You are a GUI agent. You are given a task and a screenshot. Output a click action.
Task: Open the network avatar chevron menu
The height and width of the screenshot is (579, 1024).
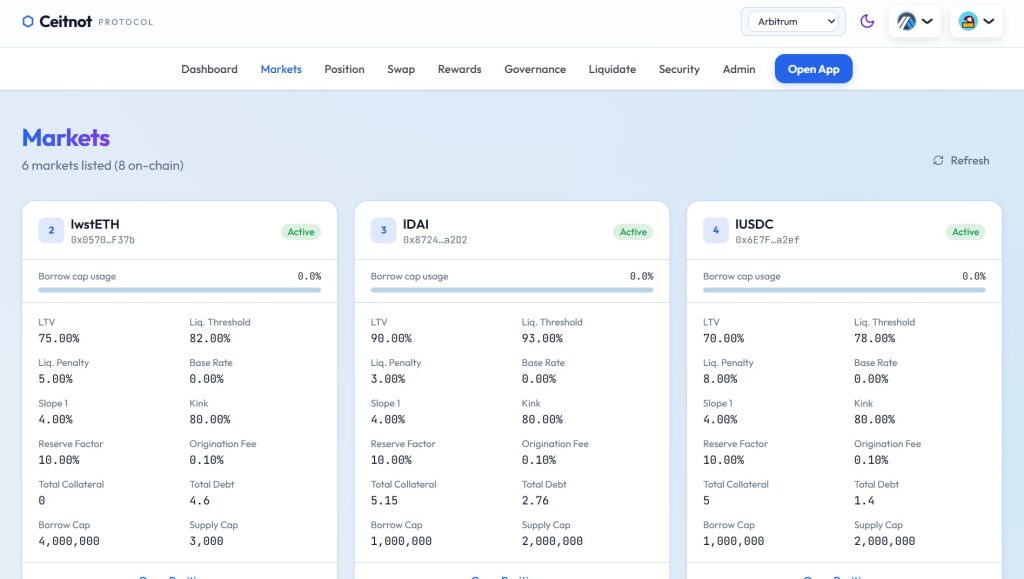pyautogui.click(x=915, y=22)
